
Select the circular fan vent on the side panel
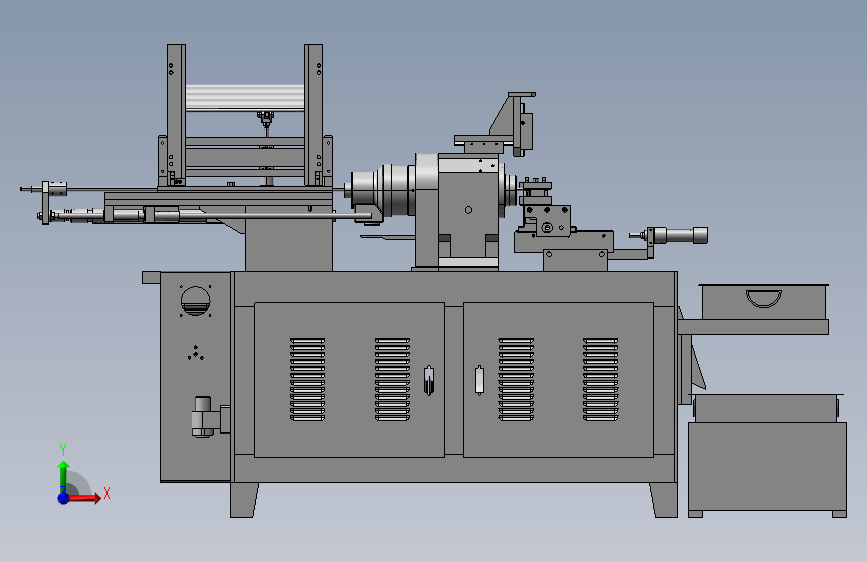coord(196,301)
